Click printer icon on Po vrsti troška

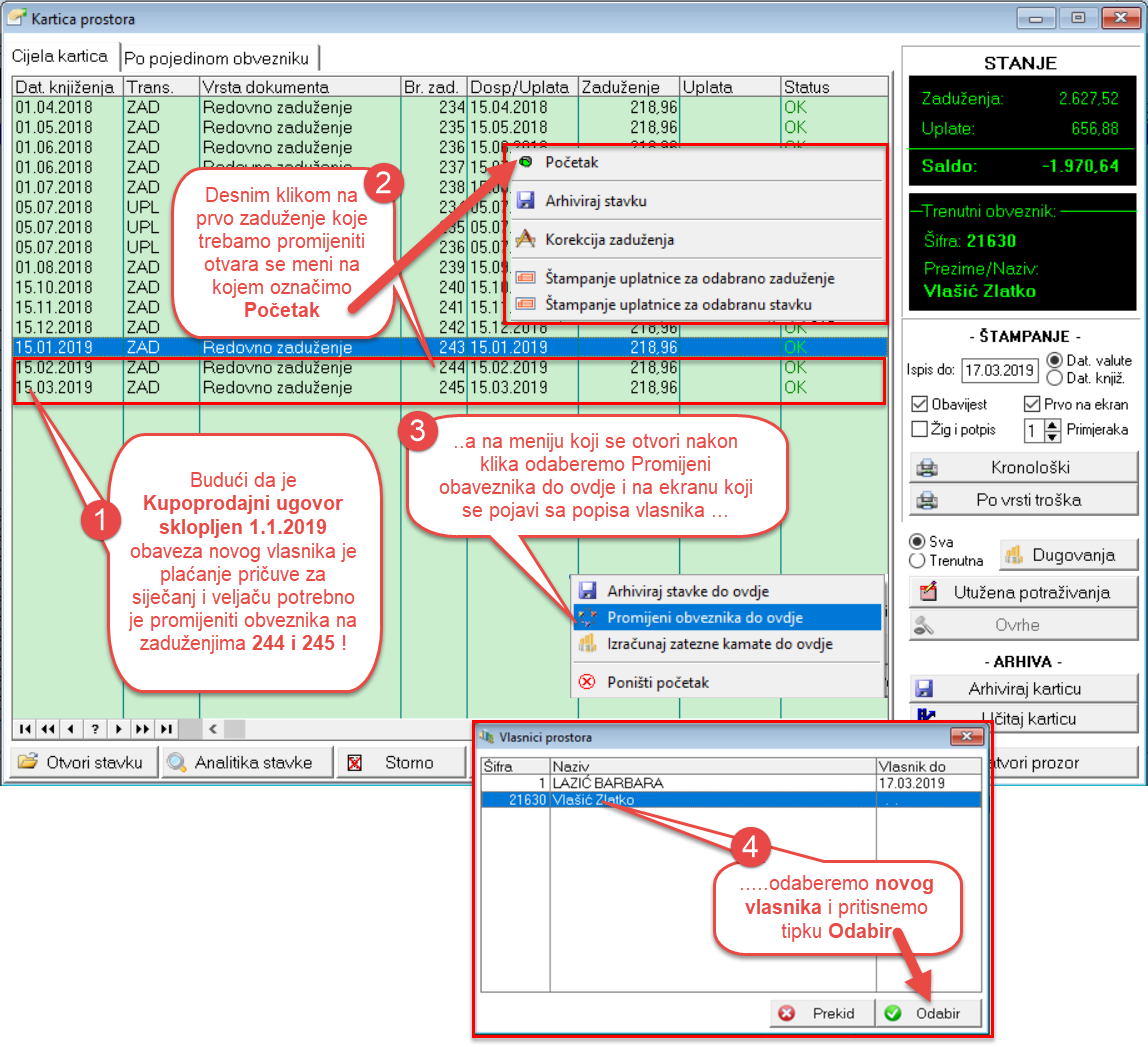pyautogui.click(x=928, y=500)
